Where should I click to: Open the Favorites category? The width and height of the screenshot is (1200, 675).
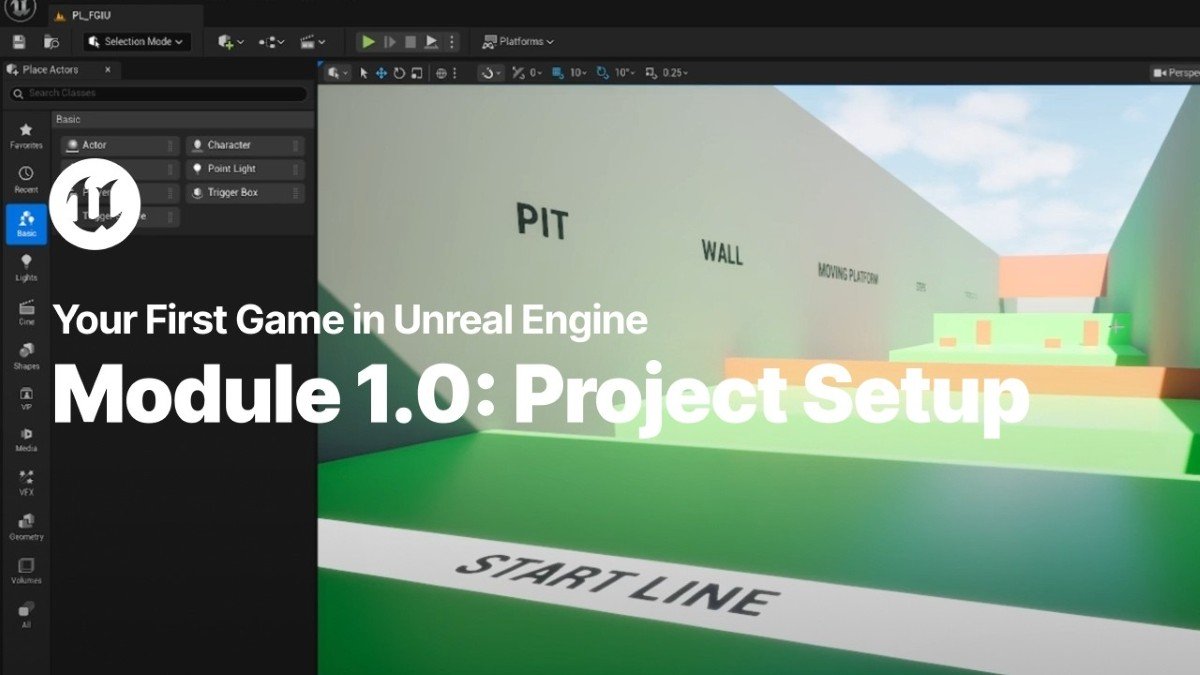pyautogui.click(x=26, y=136)
